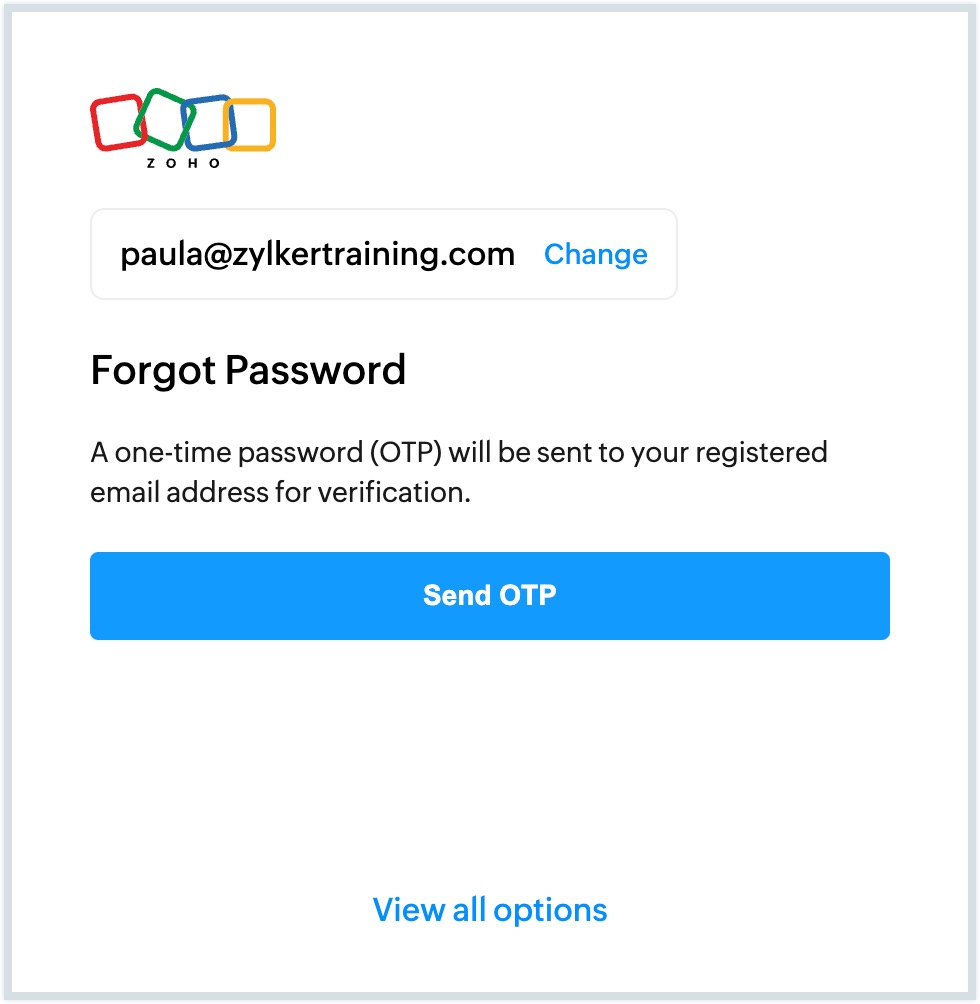980x1004 pixels.
Task: Click the word "options" in bottom link
Action: [x=550, y=910]
